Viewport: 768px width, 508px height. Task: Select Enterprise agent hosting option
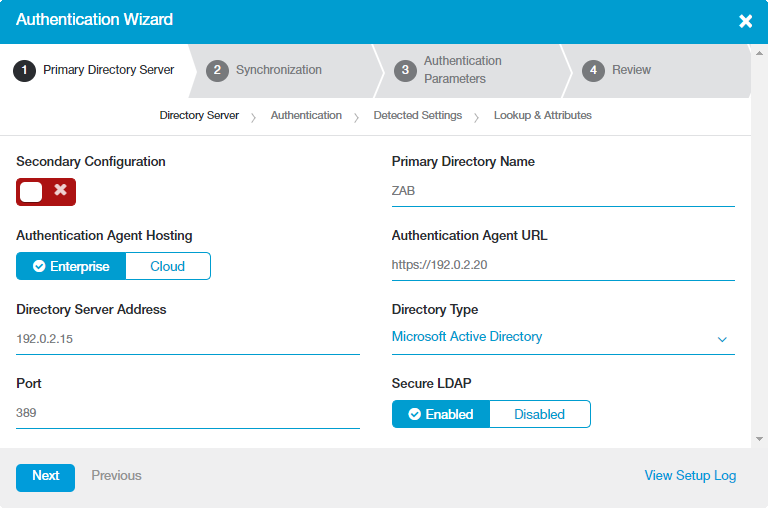click(x=71, y=266)
